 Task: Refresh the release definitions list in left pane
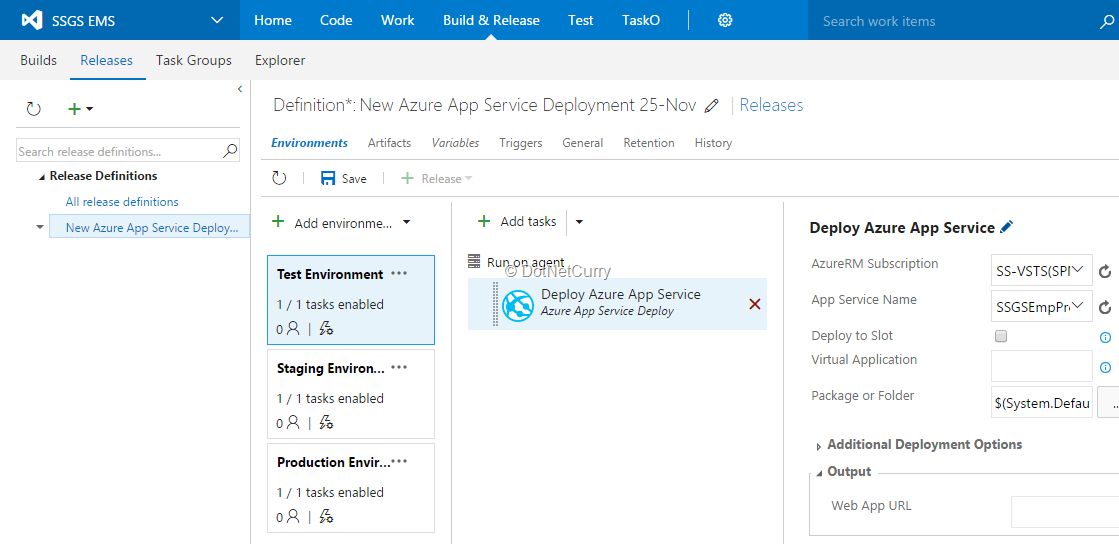(34, 109)
